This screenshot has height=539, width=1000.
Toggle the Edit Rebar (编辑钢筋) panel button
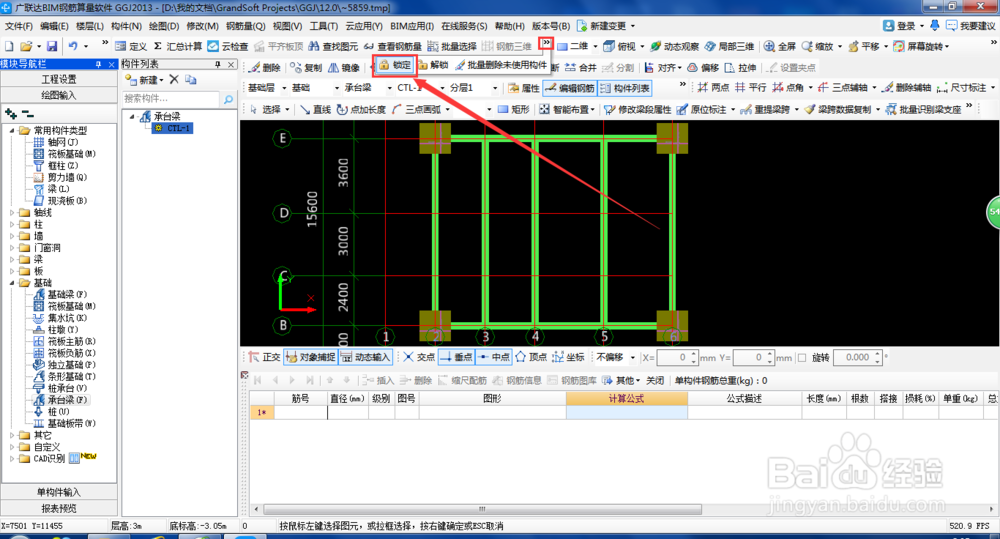570,88
